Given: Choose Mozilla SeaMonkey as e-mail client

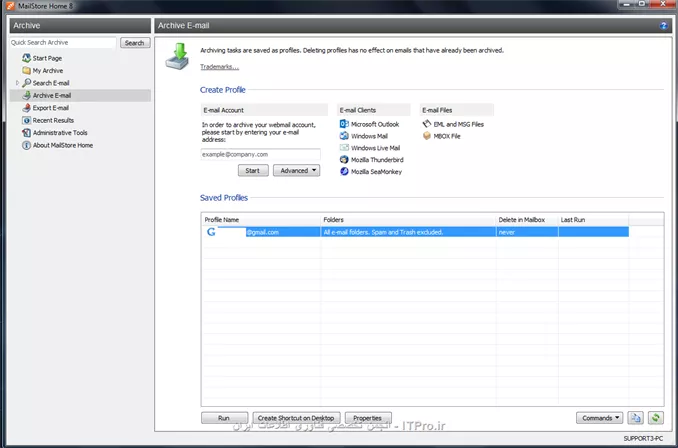Looking at the screenshot, I should pos(376,172).
